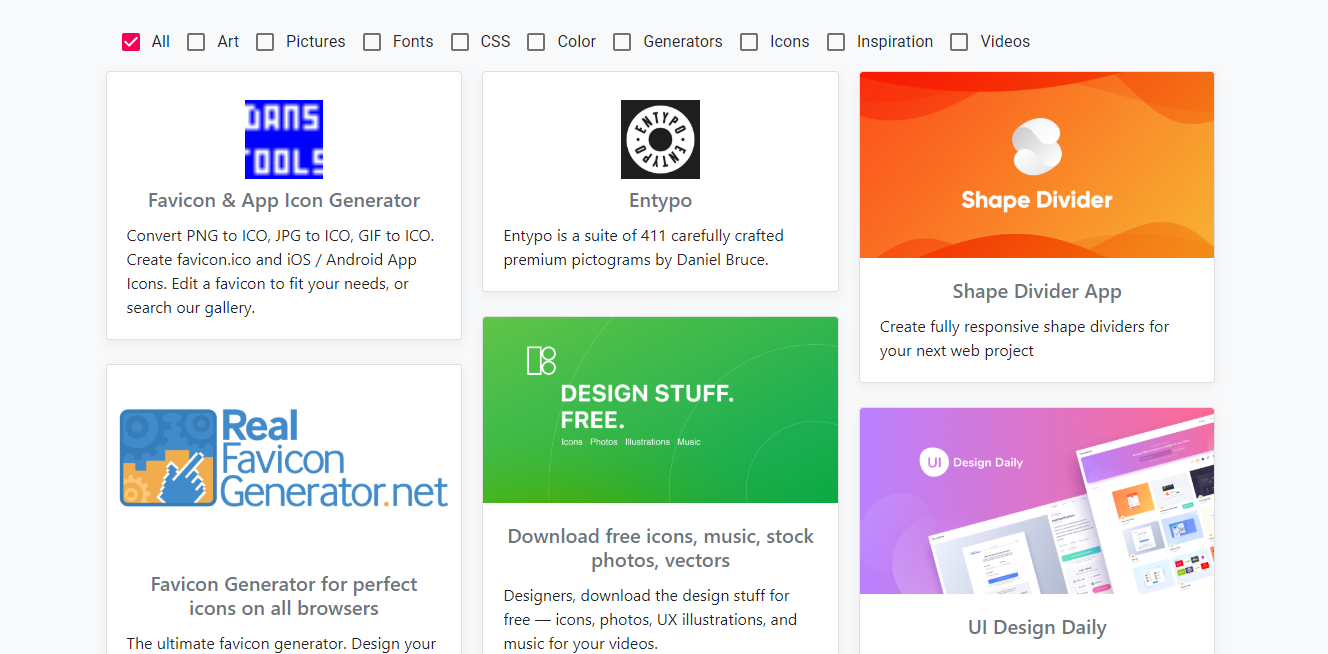Click the Dans Tools blue logo
Screen dimensions: 1328x654
284,139
